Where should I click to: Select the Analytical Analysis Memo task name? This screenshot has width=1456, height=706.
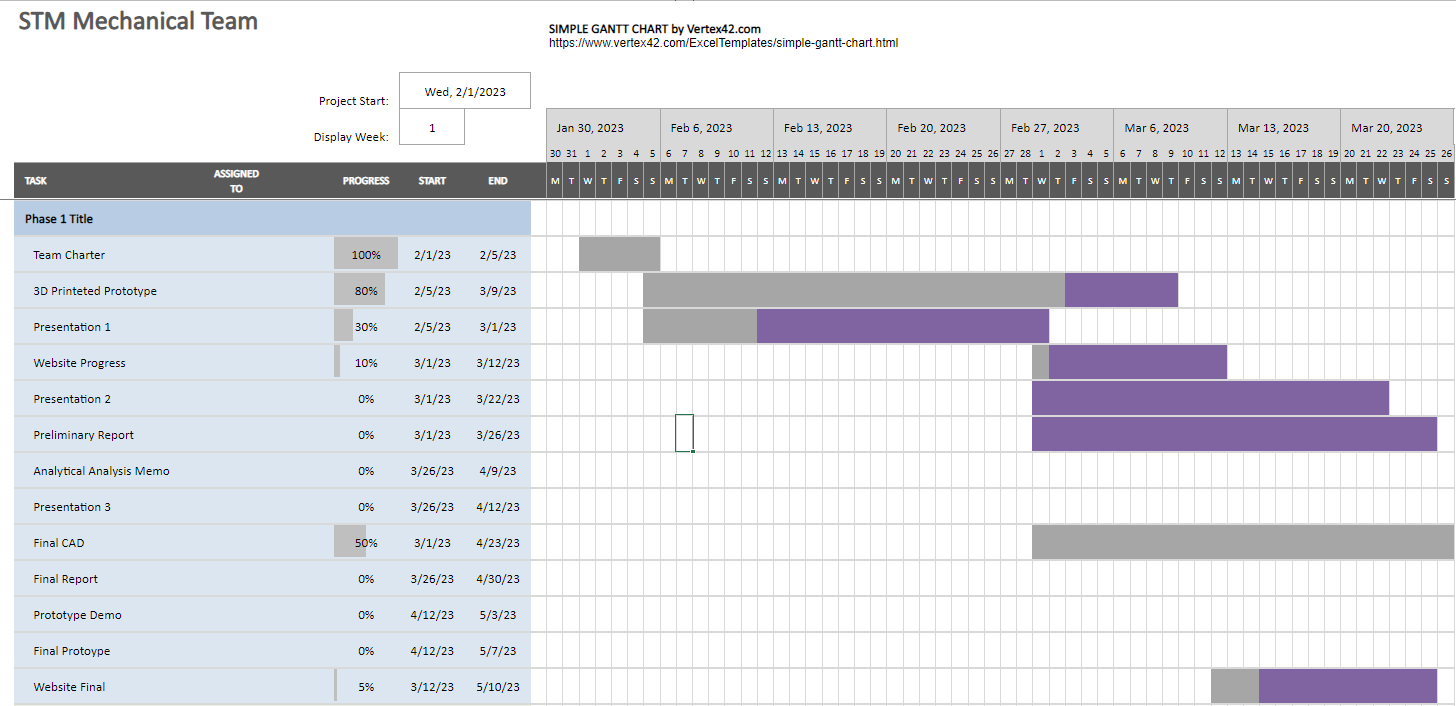(101, 471)
